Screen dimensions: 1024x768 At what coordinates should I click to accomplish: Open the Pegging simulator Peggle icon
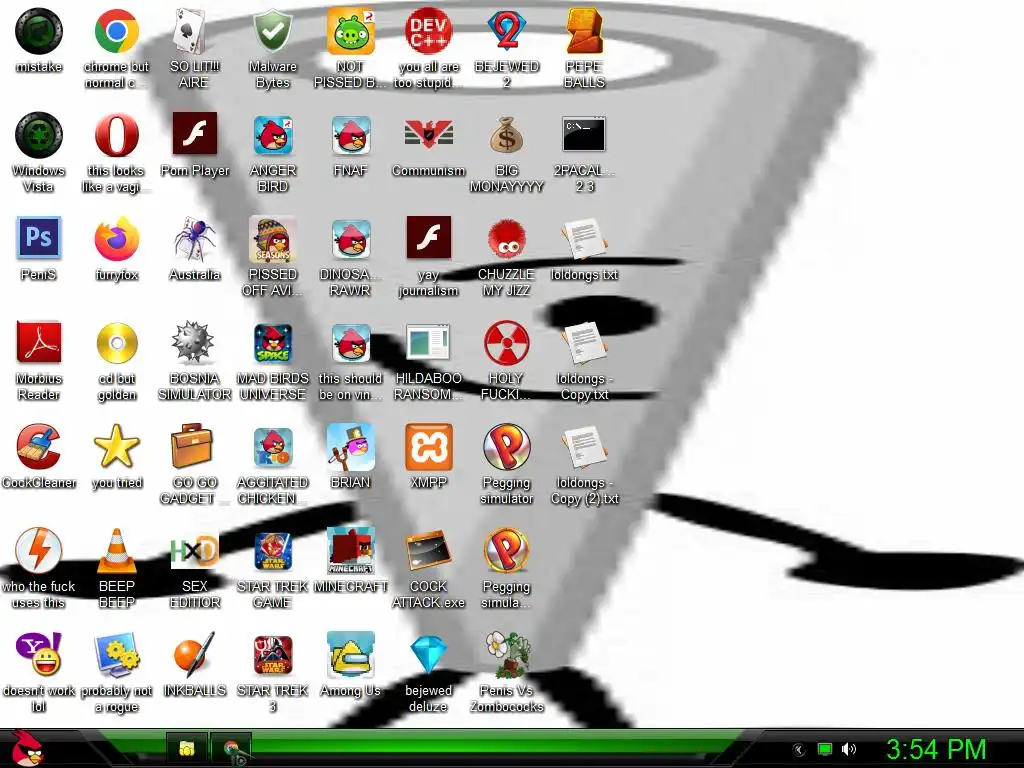coord(507,447)
